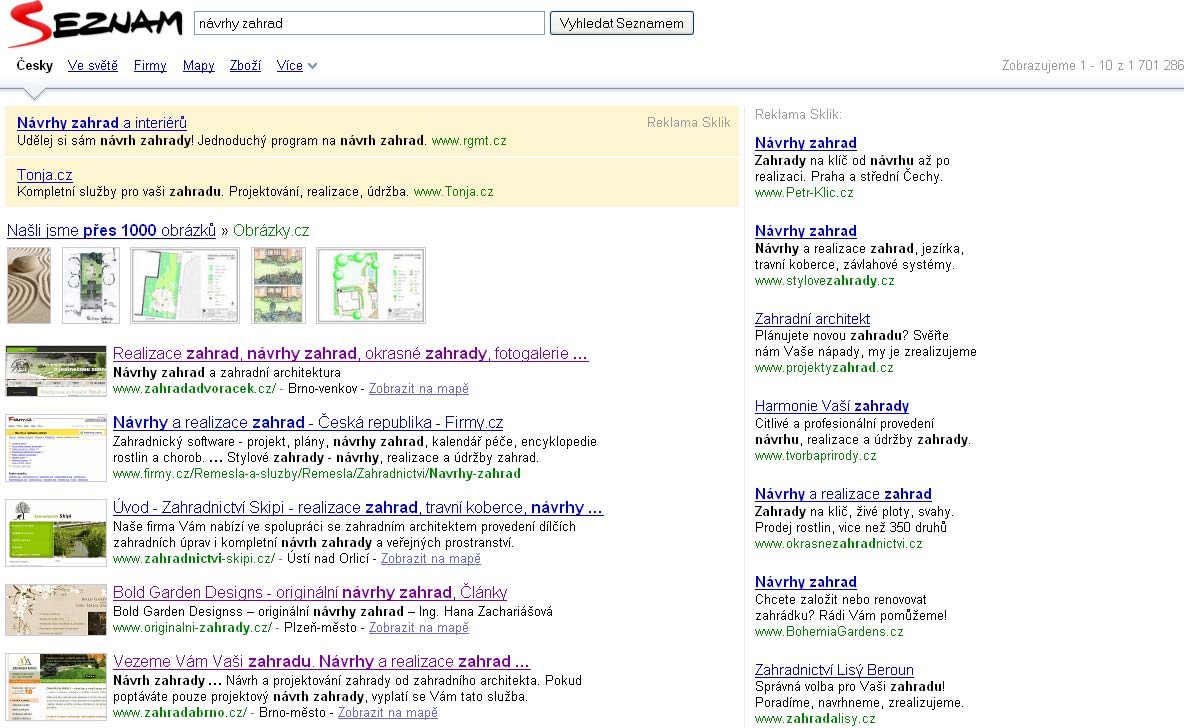The image size is (1184, 728).
Task: Open the zen sand stone image thumbnail
Action: click(x=29, y=285)
